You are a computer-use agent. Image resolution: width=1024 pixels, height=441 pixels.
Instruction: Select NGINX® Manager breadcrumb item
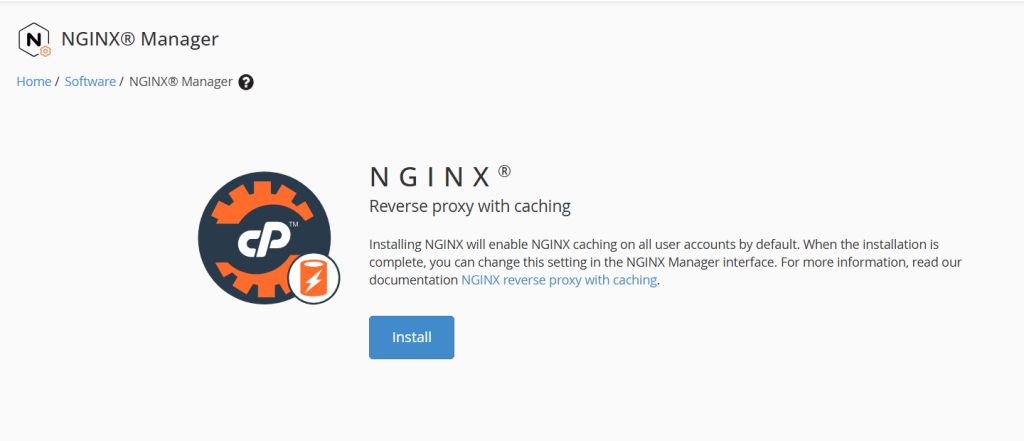point(181,82)
